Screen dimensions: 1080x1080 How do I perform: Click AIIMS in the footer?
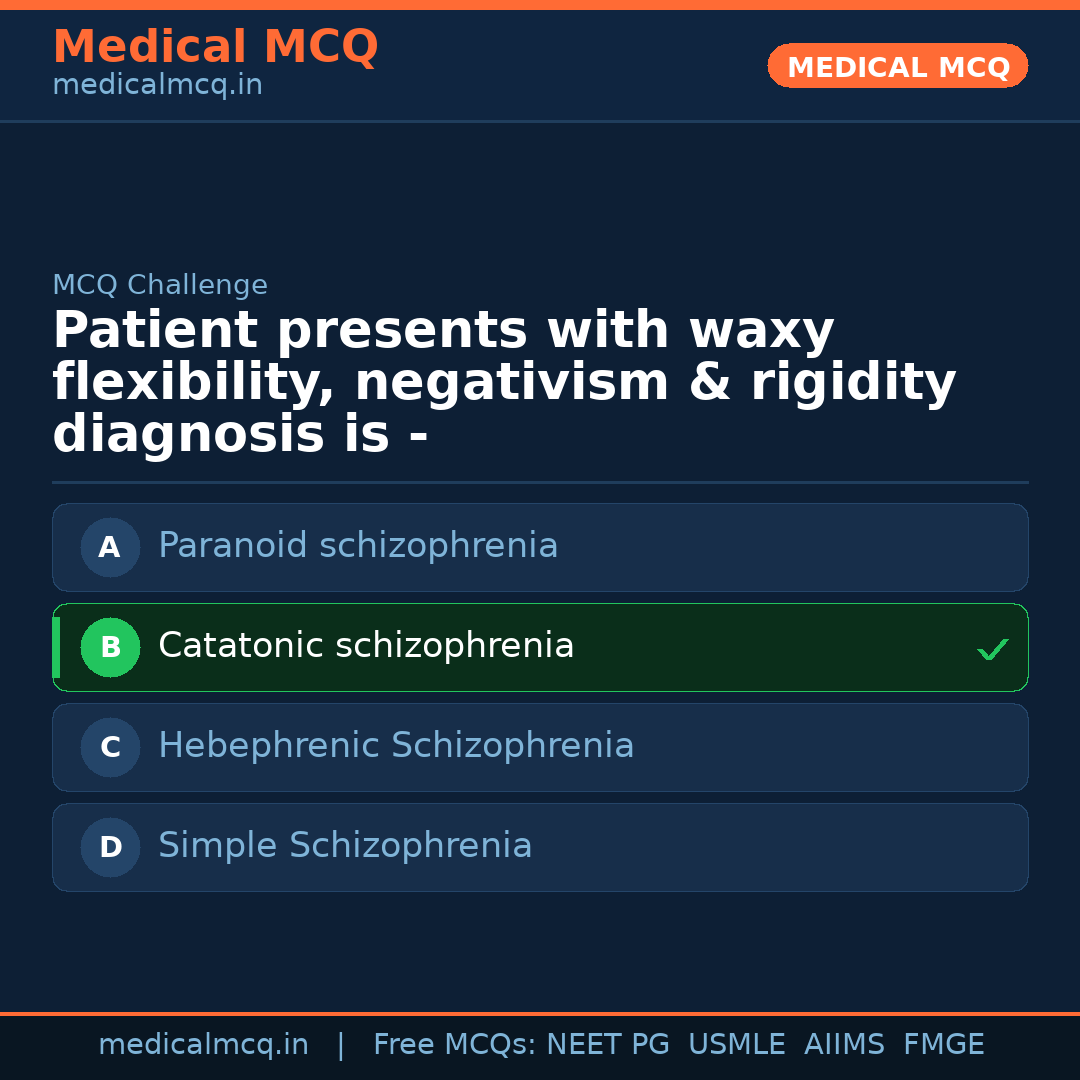click(x=844, y=1045)
